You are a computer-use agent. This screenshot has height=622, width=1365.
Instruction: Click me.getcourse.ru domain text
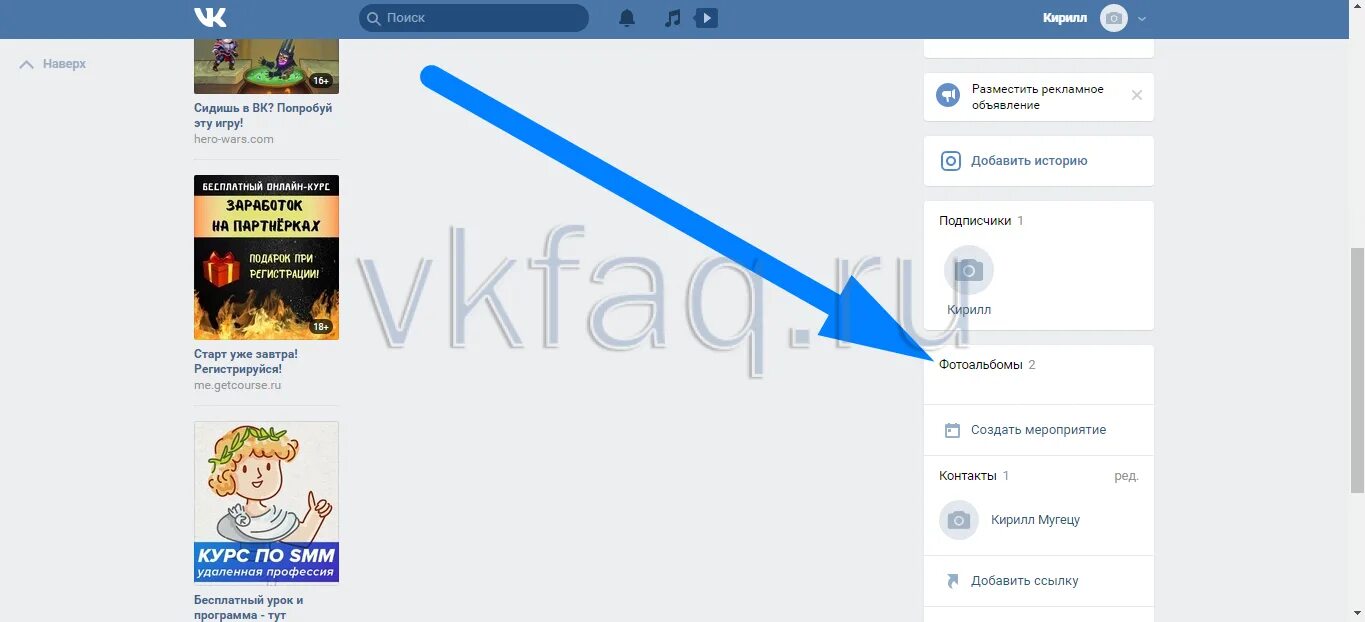238,385
